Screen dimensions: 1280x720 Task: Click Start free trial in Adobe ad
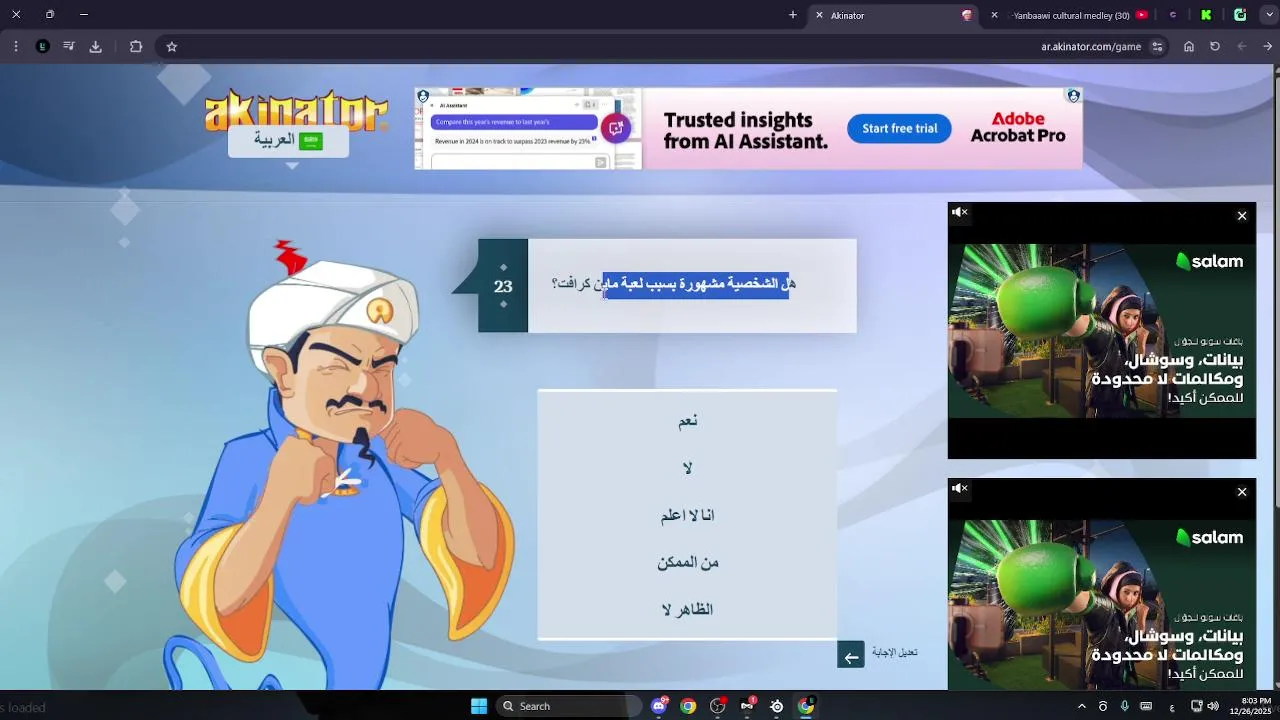900,128
